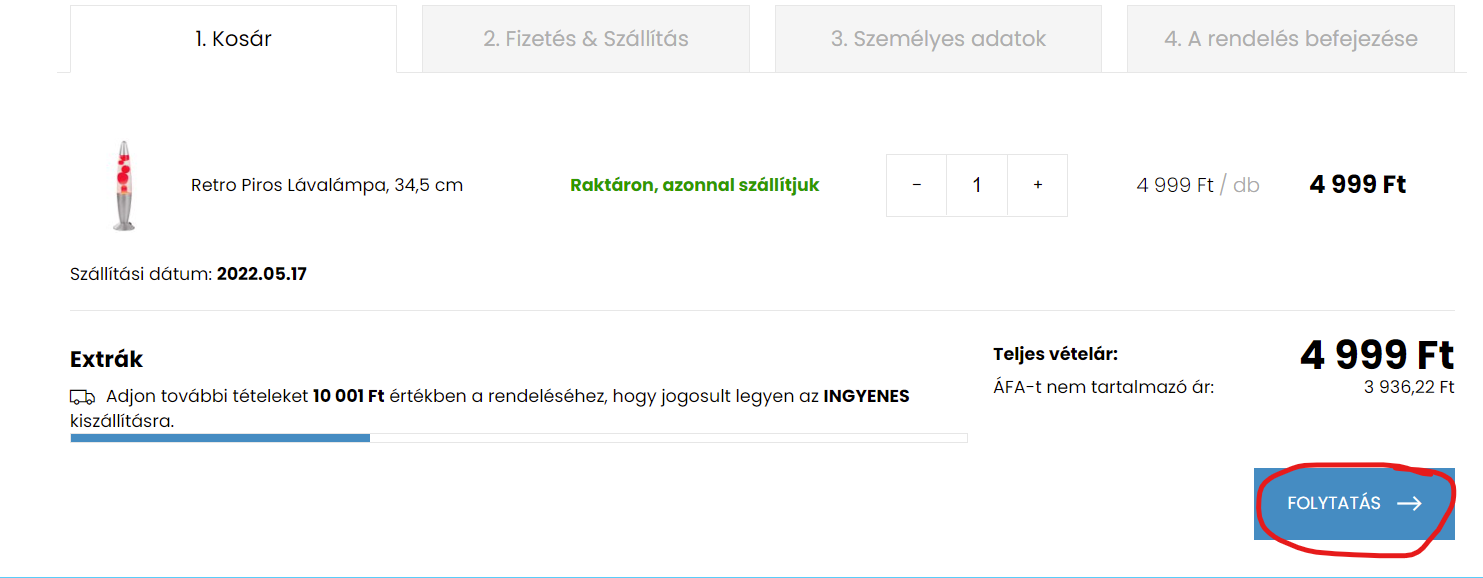Increase quantity with the plus button
The height and width of the screenshot is (578, 1483).
tap(1038, 185)
